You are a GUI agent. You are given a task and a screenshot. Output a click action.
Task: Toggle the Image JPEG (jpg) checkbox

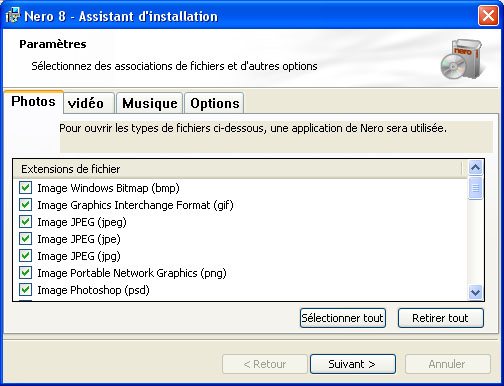click(x=25, y=256)
